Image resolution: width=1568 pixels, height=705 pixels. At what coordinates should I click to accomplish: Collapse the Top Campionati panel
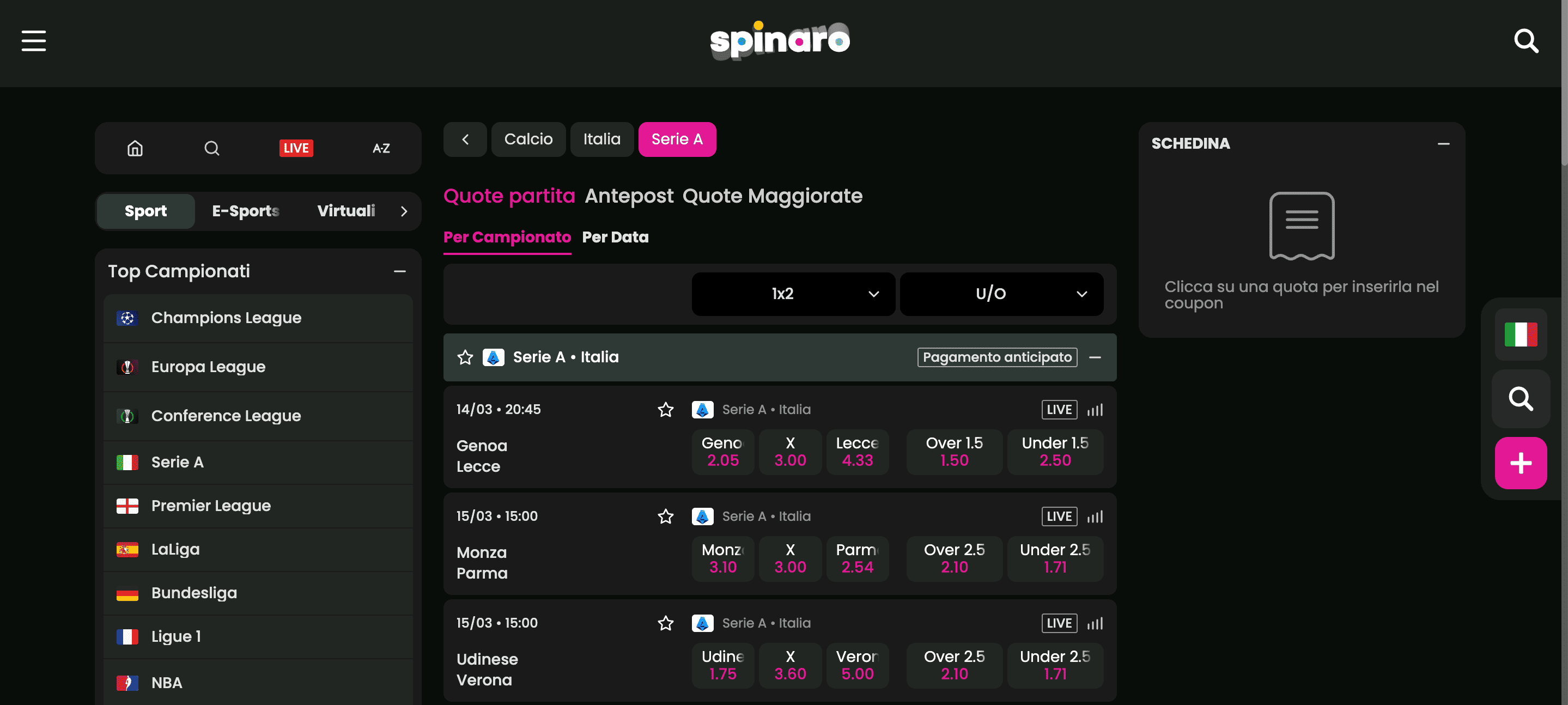[x=399, y=271]
